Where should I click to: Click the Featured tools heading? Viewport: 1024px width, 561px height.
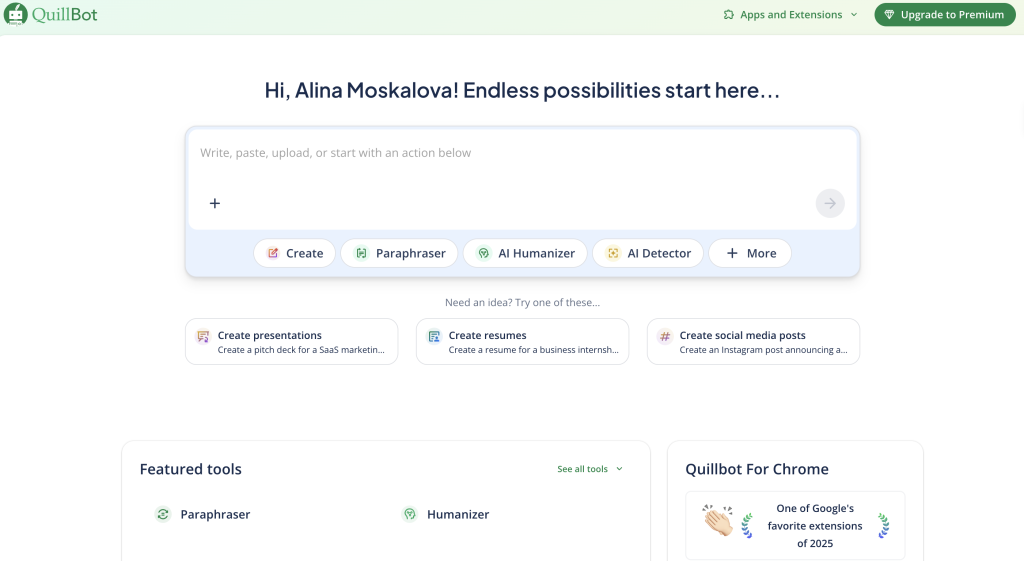point(191,469)
